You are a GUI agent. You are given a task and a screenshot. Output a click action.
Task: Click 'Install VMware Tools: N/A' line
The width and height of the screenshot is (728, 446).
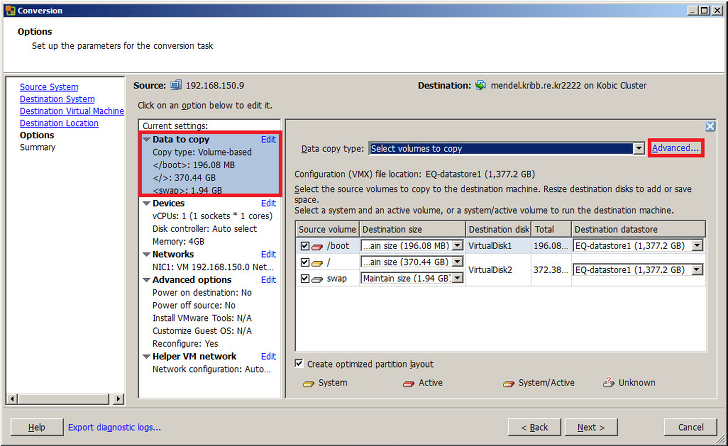point(202,318)
